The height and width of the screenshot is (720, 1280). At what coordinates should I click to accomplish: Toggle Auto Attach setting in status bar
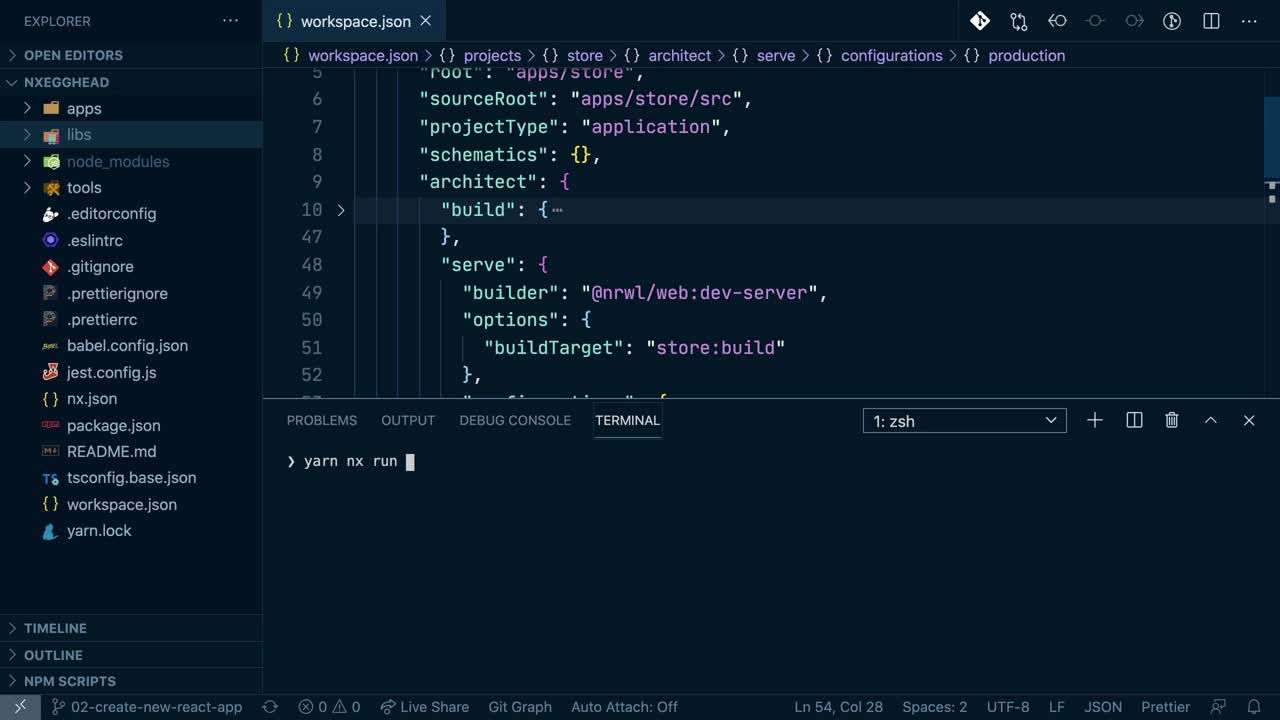(x=624, y=707)
